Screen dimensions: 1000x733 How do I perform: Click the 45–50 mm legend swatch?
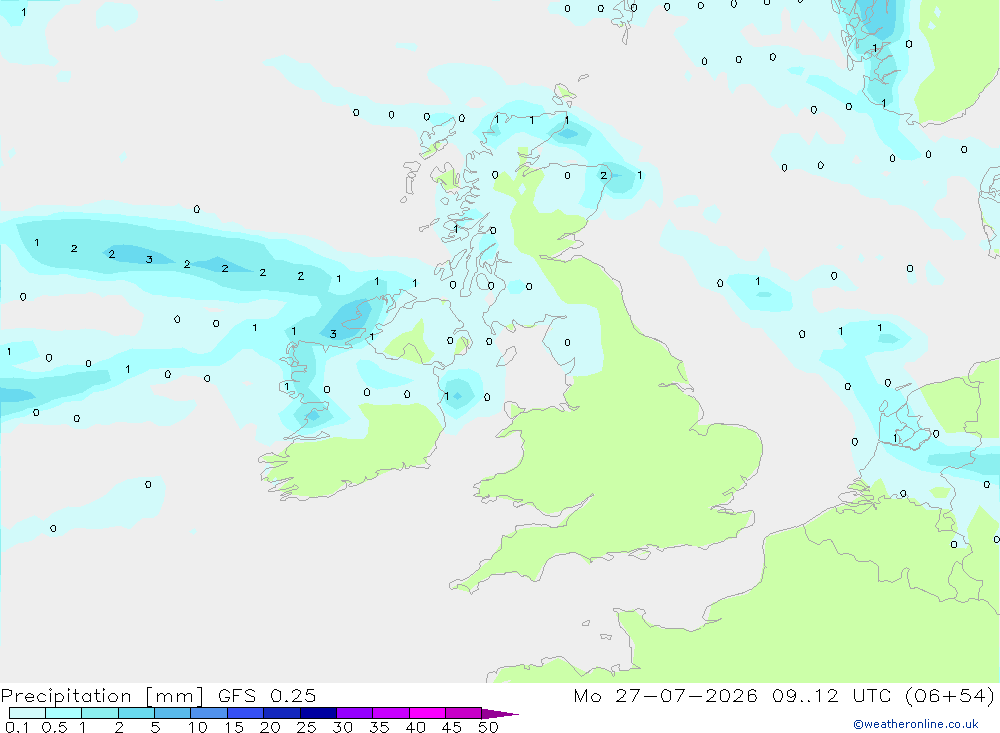click(463, 713)
